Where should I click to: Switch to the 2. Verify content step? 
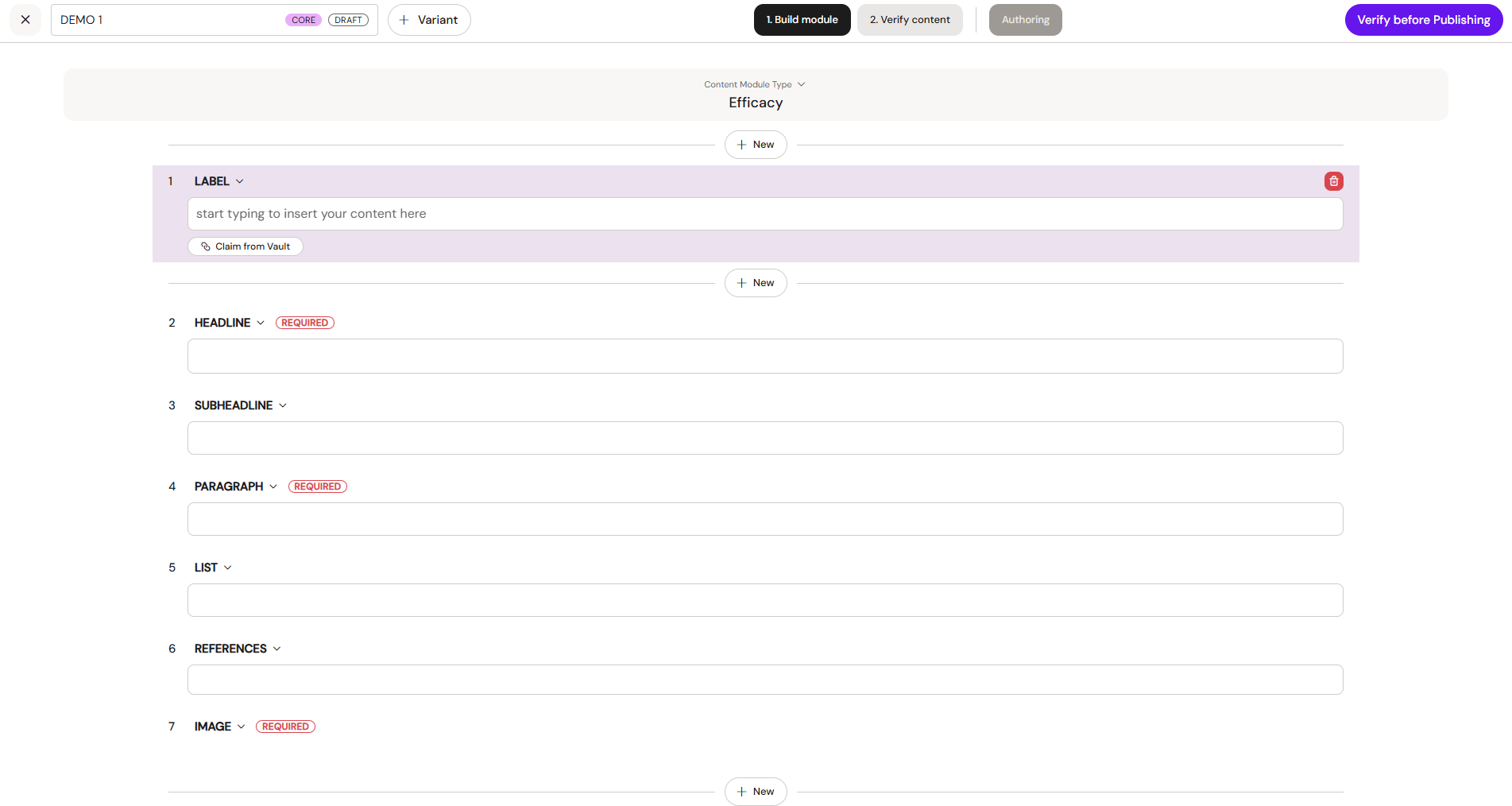910,20
